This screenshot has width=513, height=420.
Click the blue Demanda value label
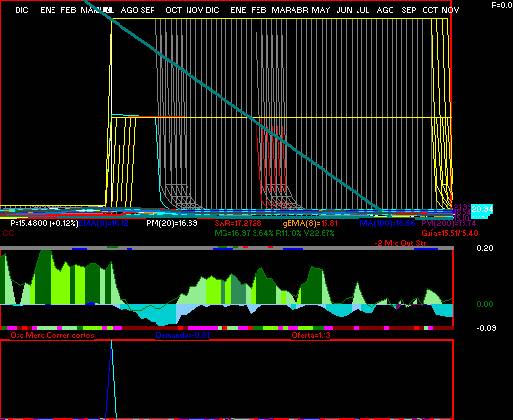(183, 335)
